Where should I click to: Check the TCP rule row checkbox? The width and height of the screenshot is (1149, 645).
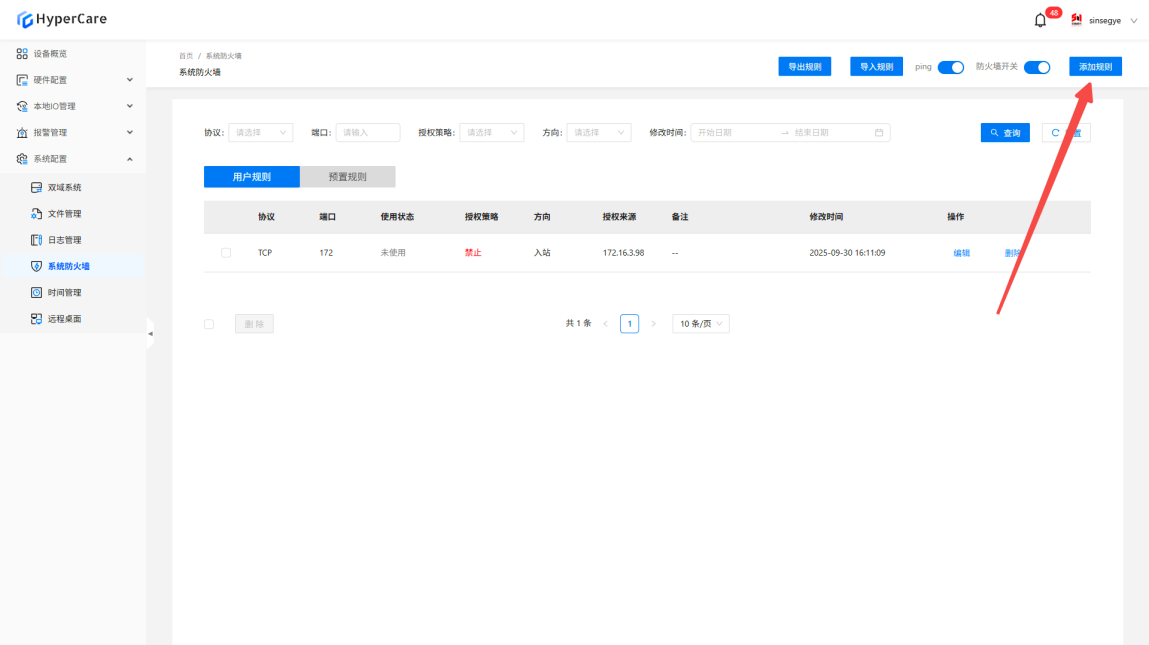(x=226, y=253)
